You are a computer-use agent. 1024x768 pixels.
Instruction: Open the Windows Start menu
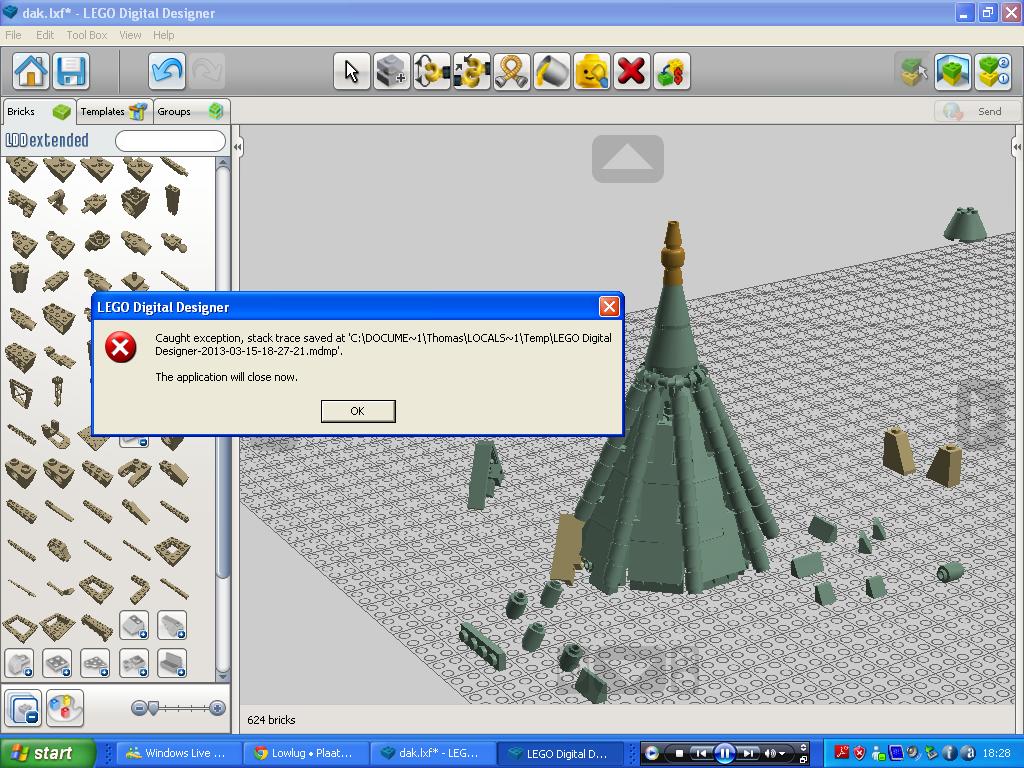click(47, 753)
